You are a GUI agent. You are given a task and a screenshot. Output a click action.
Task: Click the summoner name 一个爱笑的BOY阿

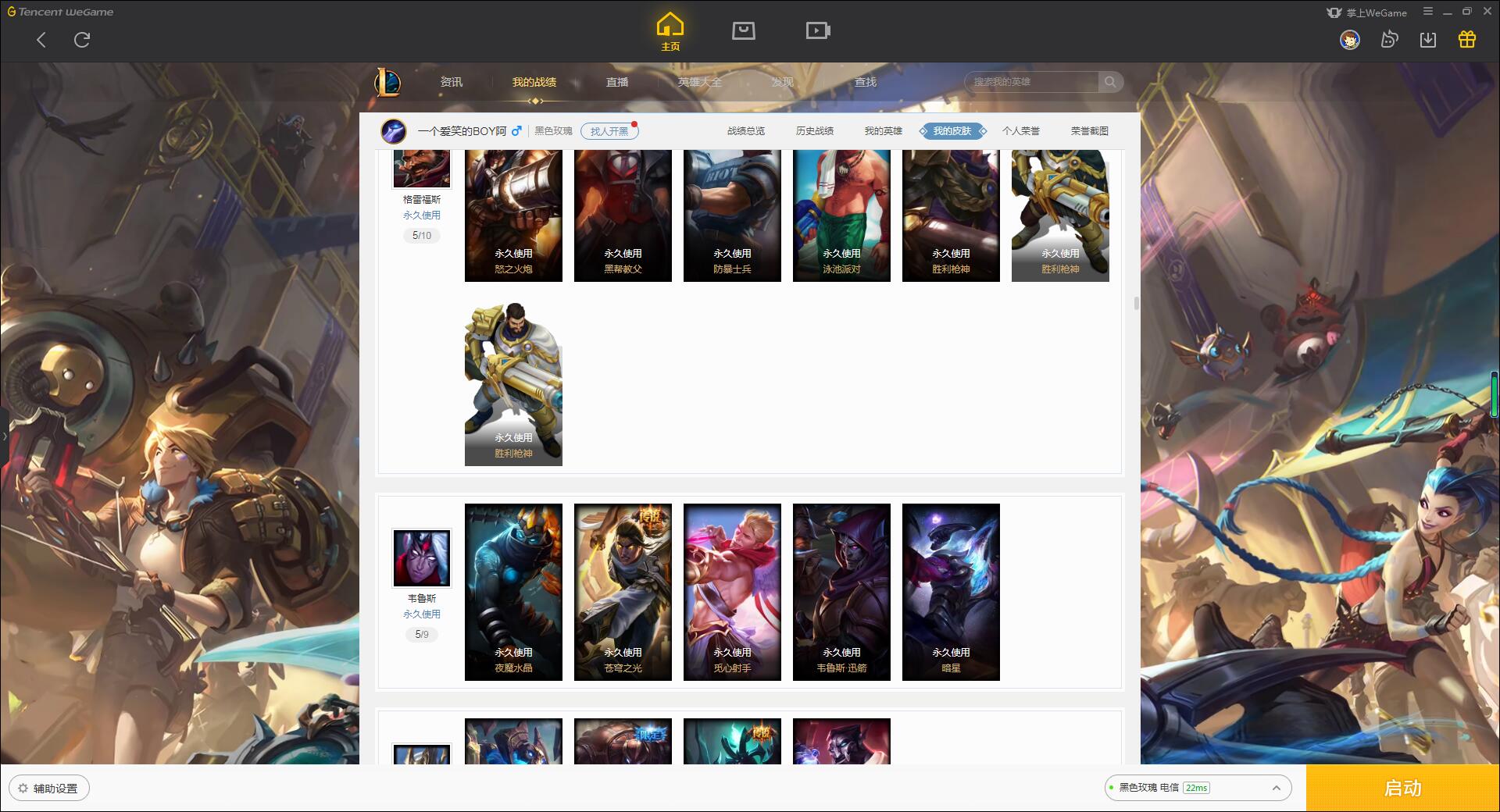462,131
